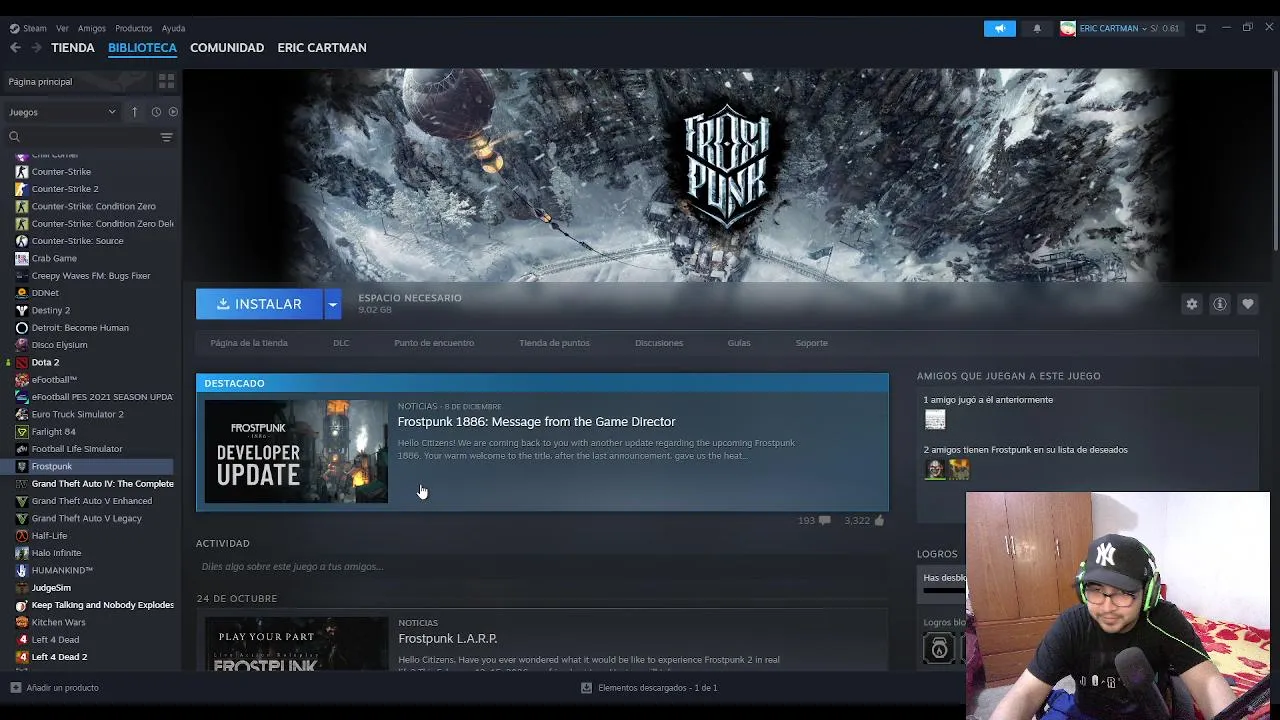Open the Discusiones link
Image resolution: width=1280 pixels, height=720 pixels.
pos(659,343)
